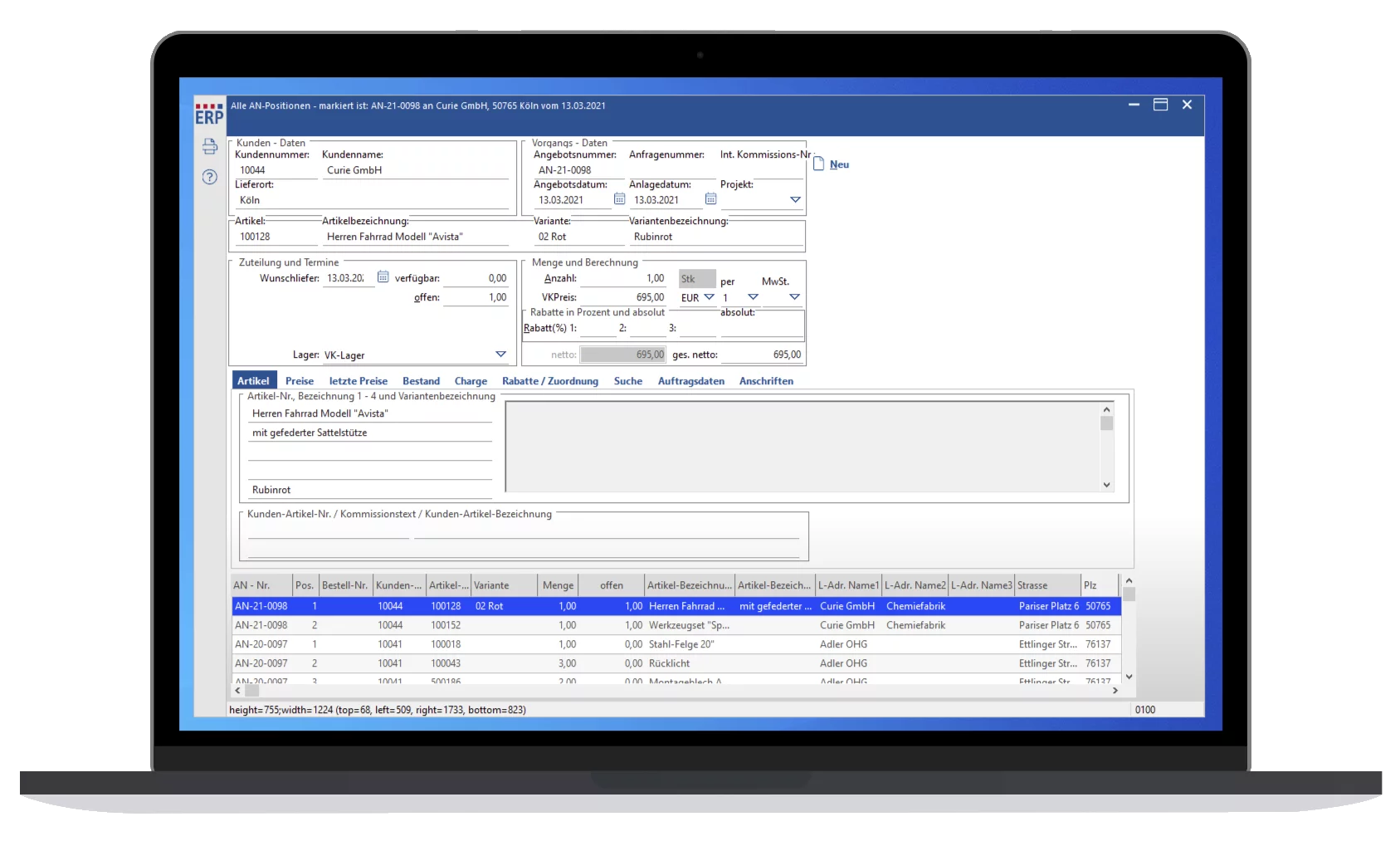Open the Preise tab
Screen dimensions: 1400x841
tap(300, 381)
